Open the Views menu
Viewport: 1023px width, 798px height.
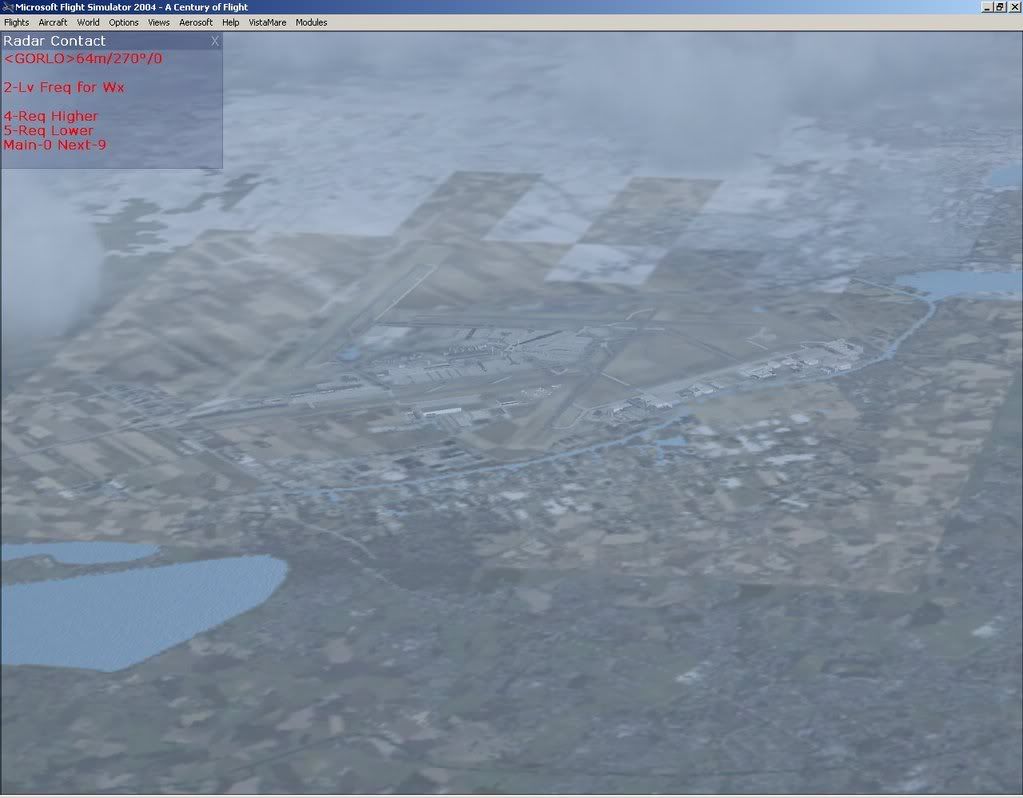(159, 22)
